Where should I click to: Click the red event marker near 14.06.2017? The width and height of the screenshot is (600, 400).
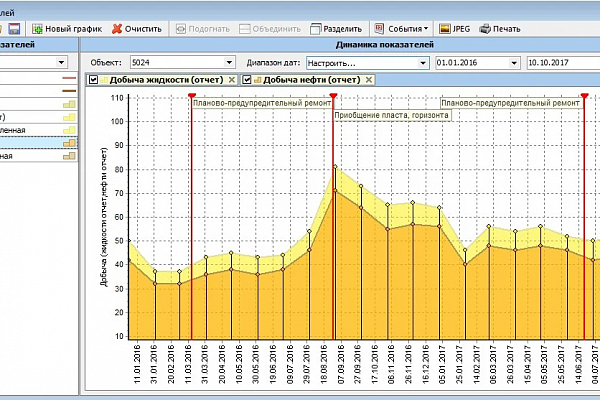(584, 95)
